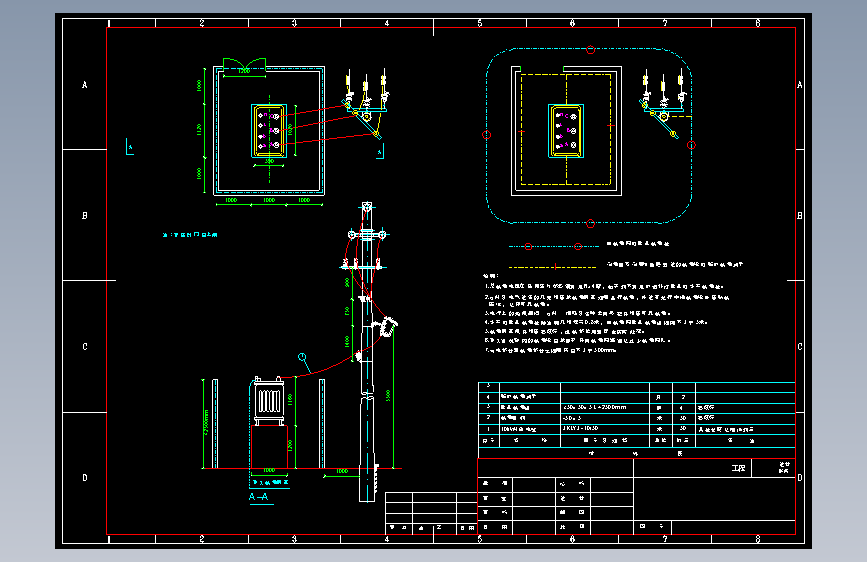
Task: Click the 1160 dimension beside the transformer
Action: point(290,399)
